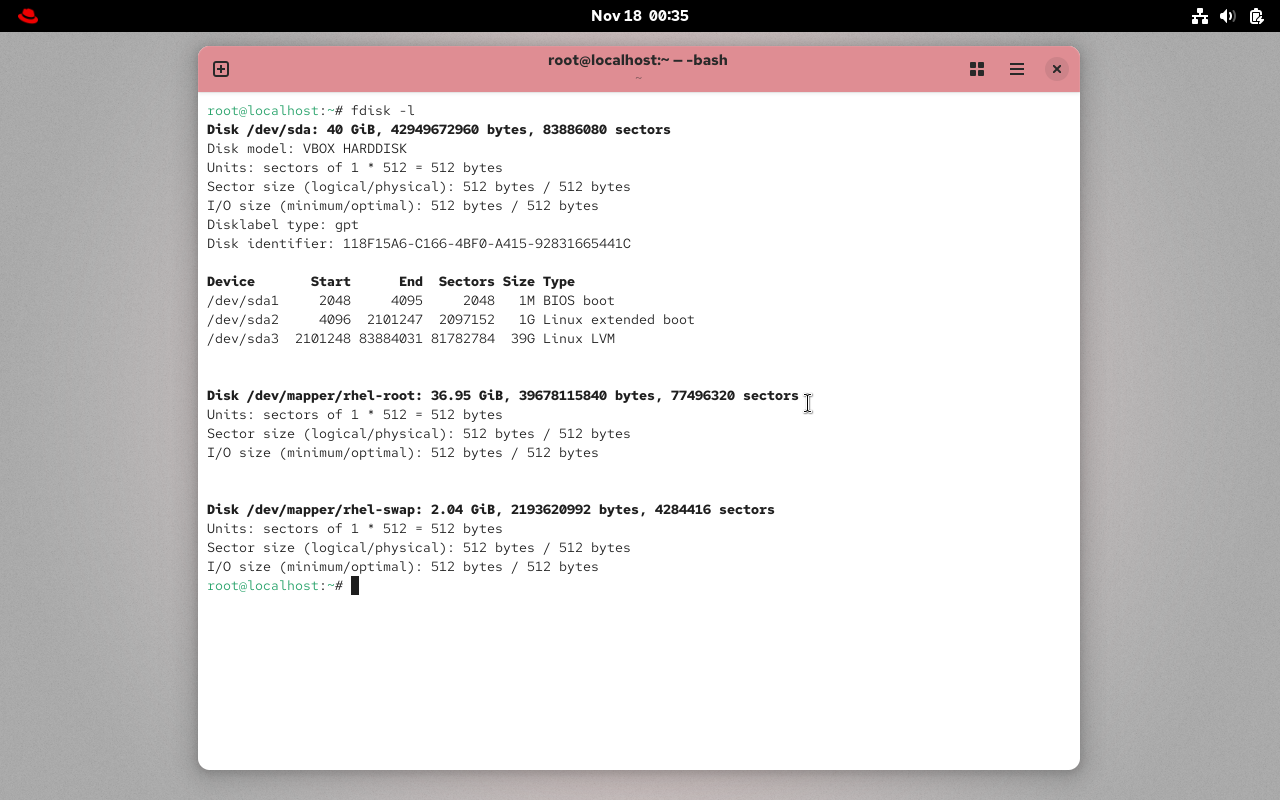Close the terminal window
Screen dimensions: 1280x800
coord(1056,69)
